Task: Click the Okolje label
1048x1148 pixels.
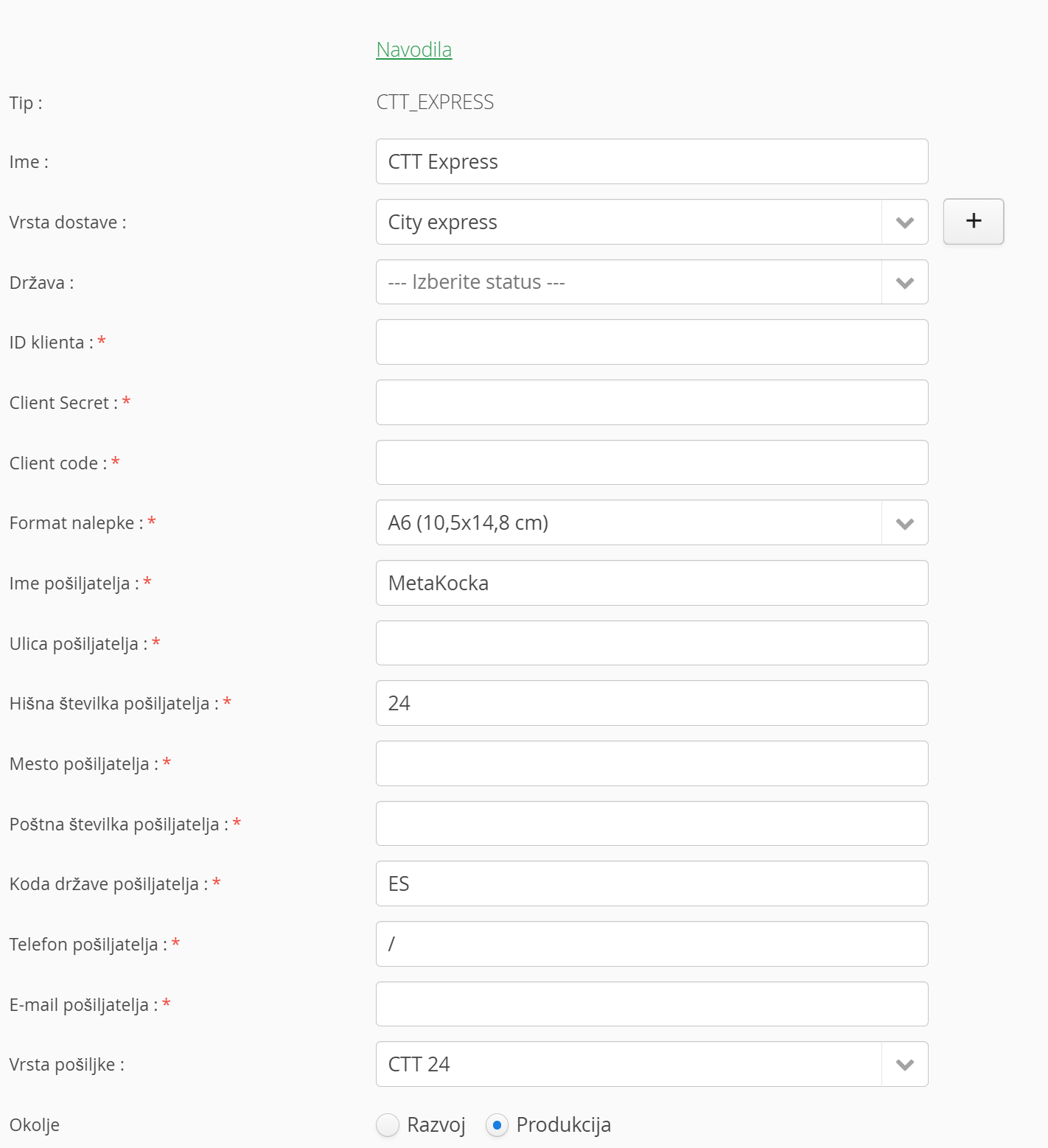Action: [x=35, y=1125]
